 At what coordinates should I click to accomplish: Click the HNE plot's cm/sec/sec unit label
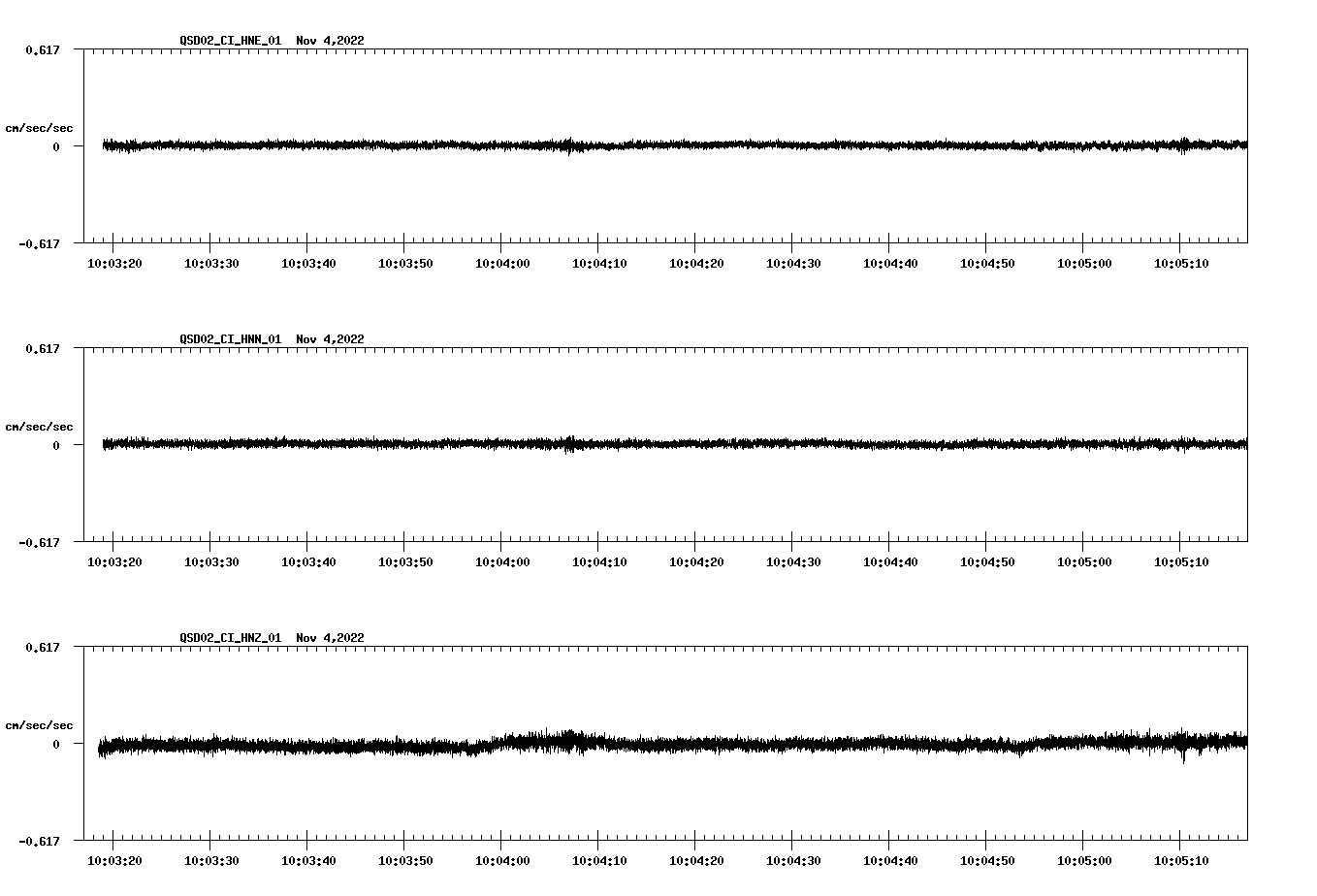point(39,128)
